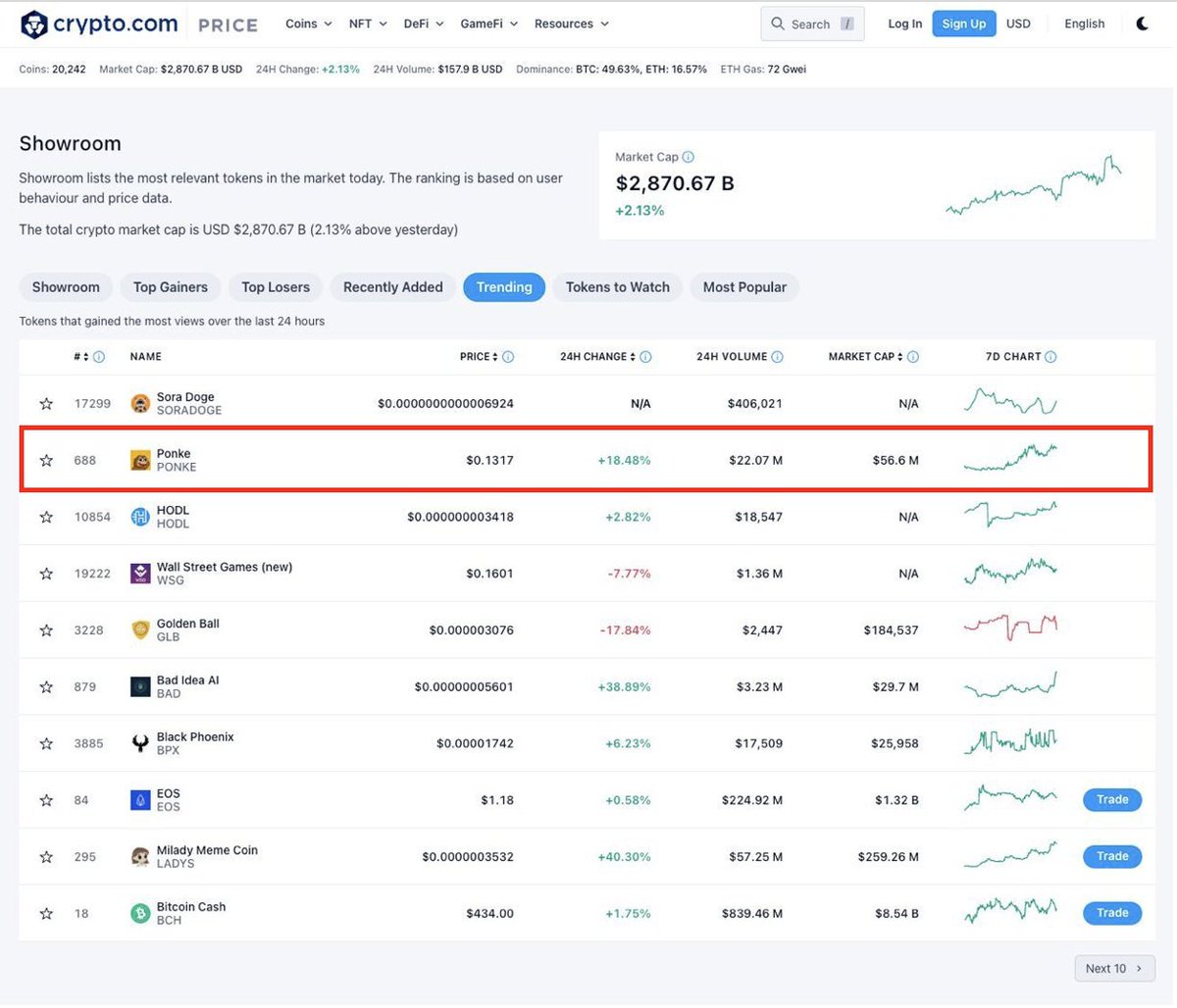Viewport: 1177px width, 1008px height.
Task: Star Wall Street Games as favorite
Action: pyautogui.click(x=46, y=574)
